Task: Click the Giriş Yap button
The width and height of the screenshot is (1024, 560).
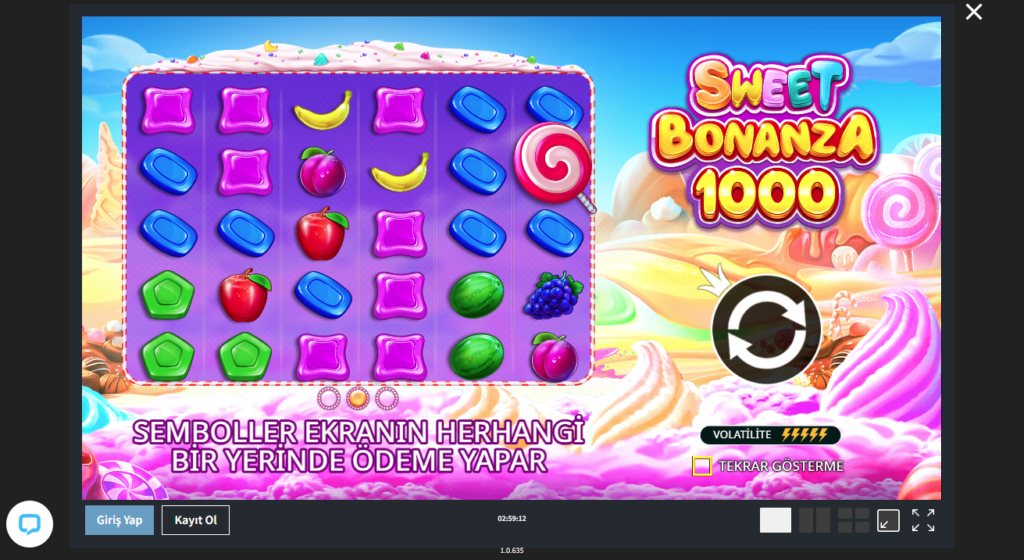Action: point(120,520)
